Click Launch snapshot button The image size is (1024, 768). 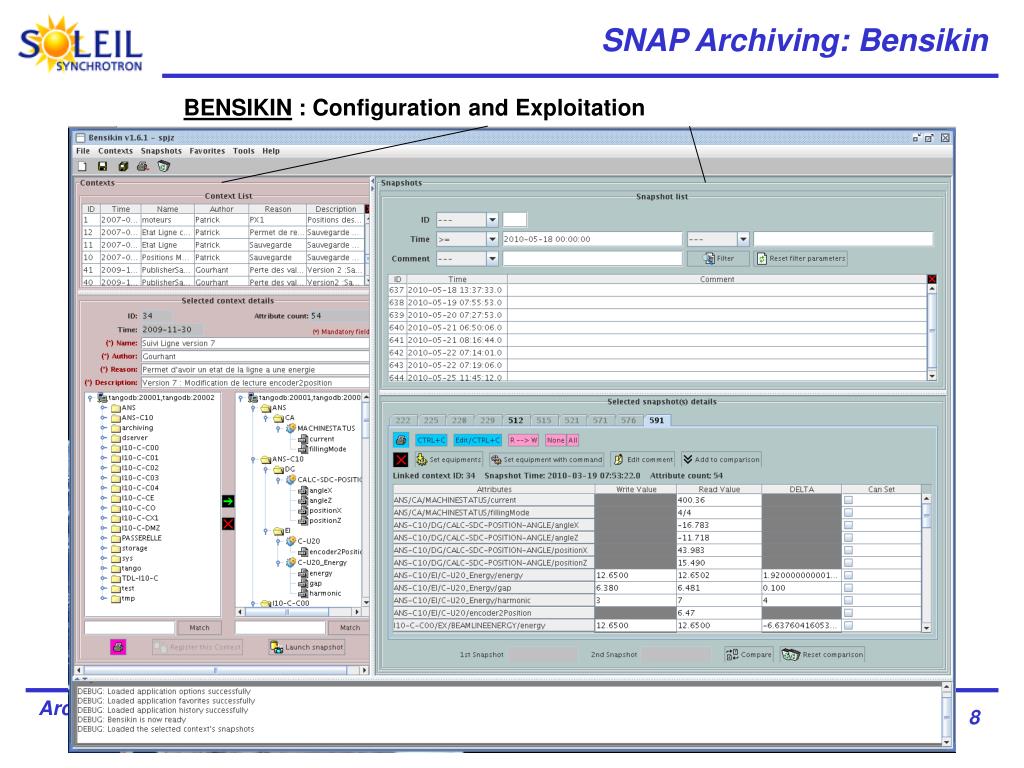pos(307,647)
